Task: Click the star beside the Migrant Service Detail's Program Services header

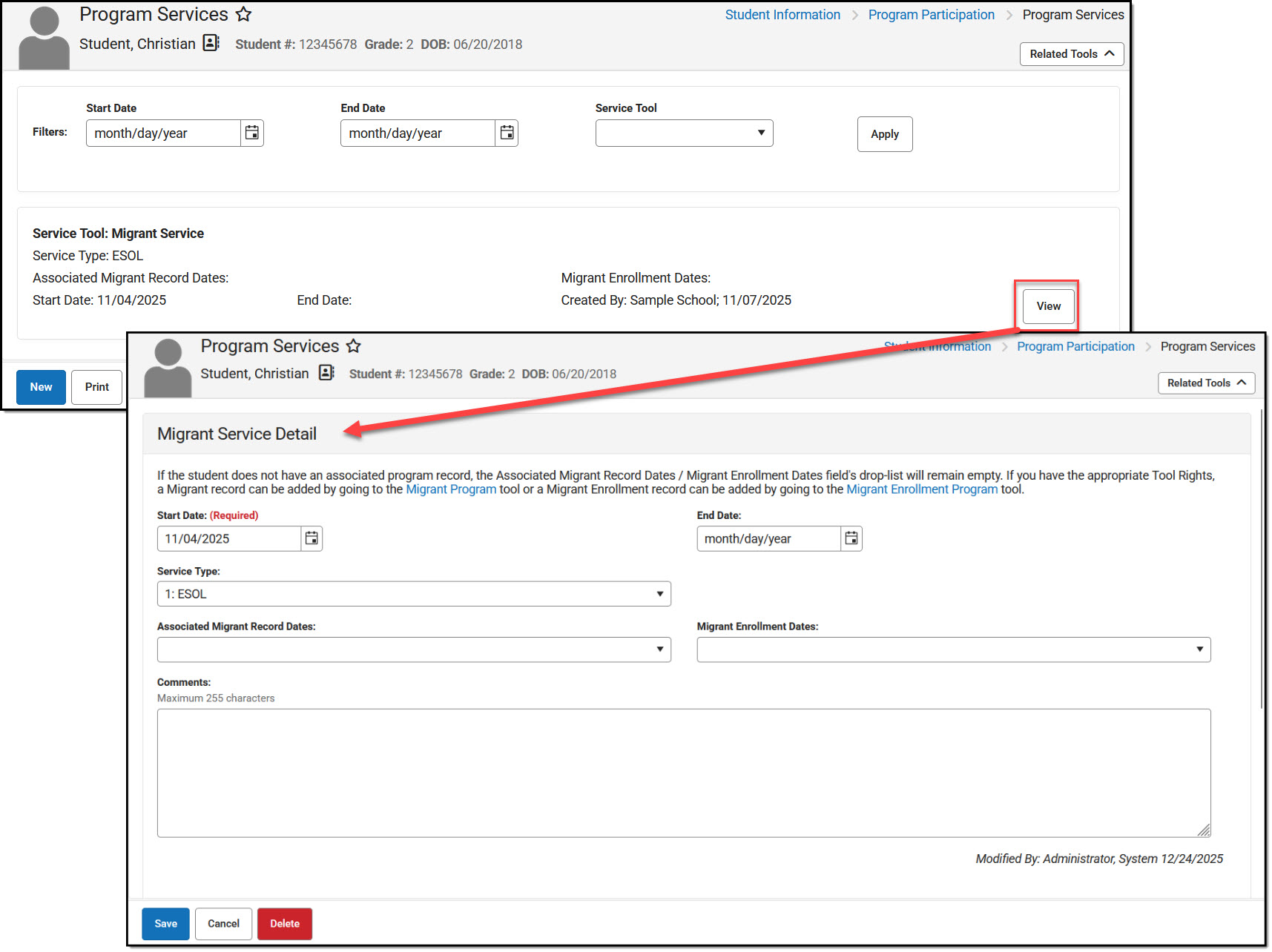Action: coord(354,346)
